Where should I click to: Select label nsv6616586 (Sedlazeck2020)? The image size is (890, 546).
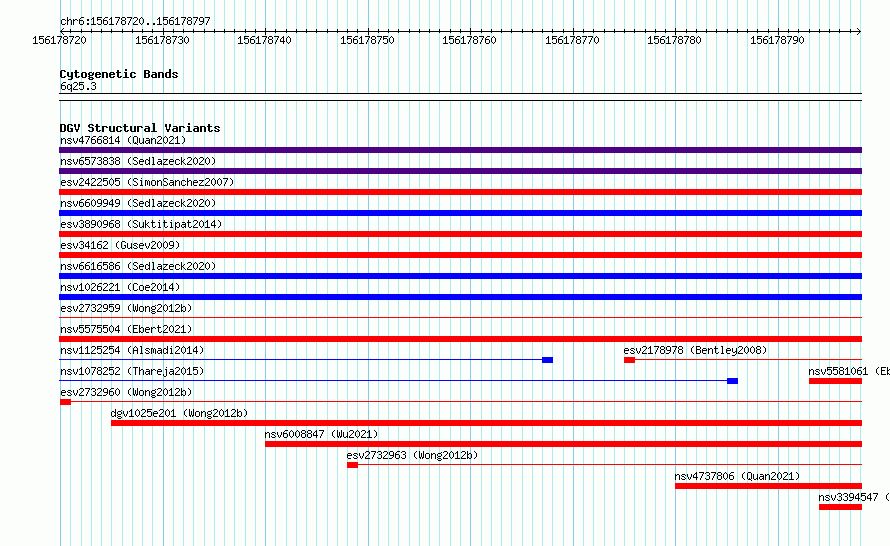138,266
